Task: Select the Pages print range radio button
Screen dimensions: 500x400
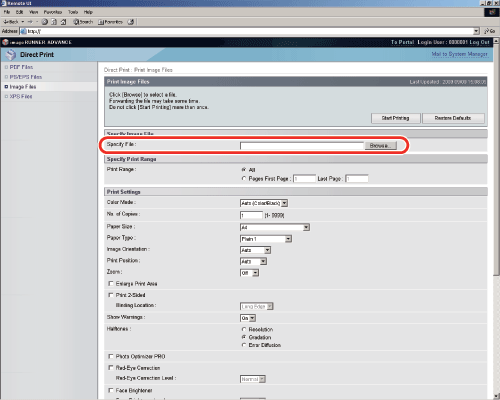Action: tap(244, 179)
